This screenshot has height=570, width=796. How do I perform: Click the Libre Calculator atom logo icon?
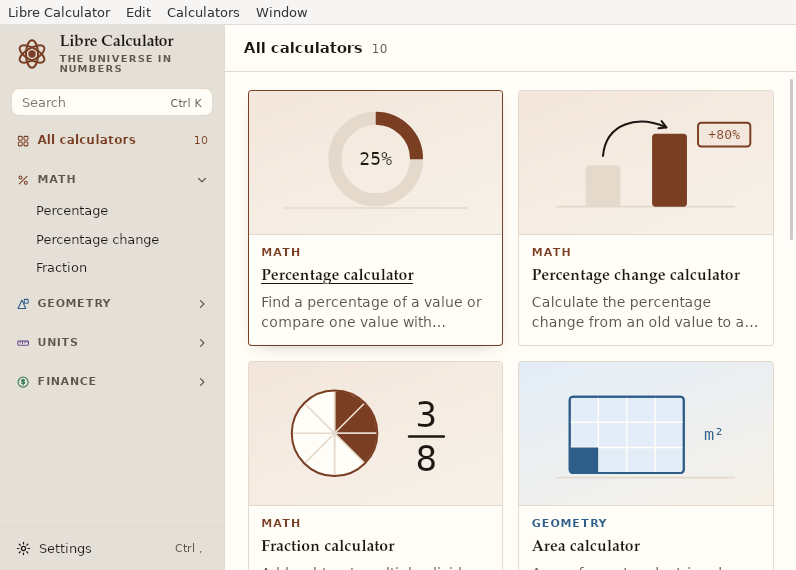pos(32,54)
